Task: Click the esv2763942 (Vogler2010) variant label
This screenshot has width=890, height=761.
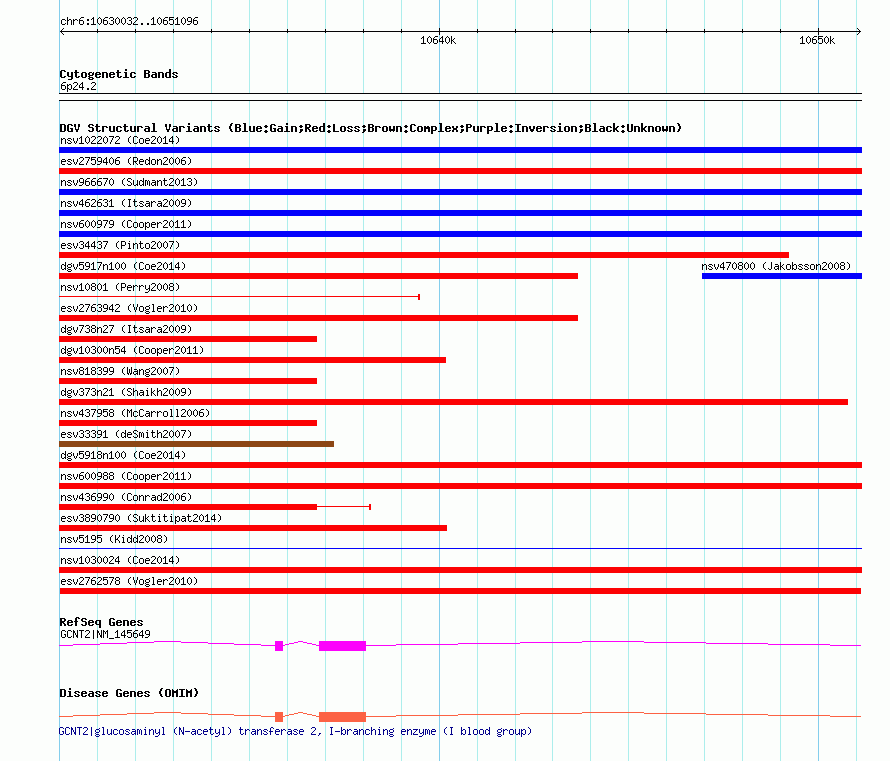Action: pyautogui.click(x=129, y=308)
